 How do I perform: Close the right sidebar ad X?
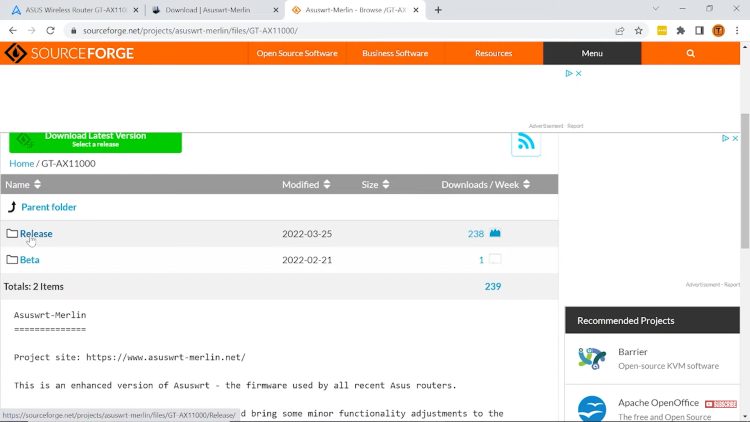click(735, 138)
